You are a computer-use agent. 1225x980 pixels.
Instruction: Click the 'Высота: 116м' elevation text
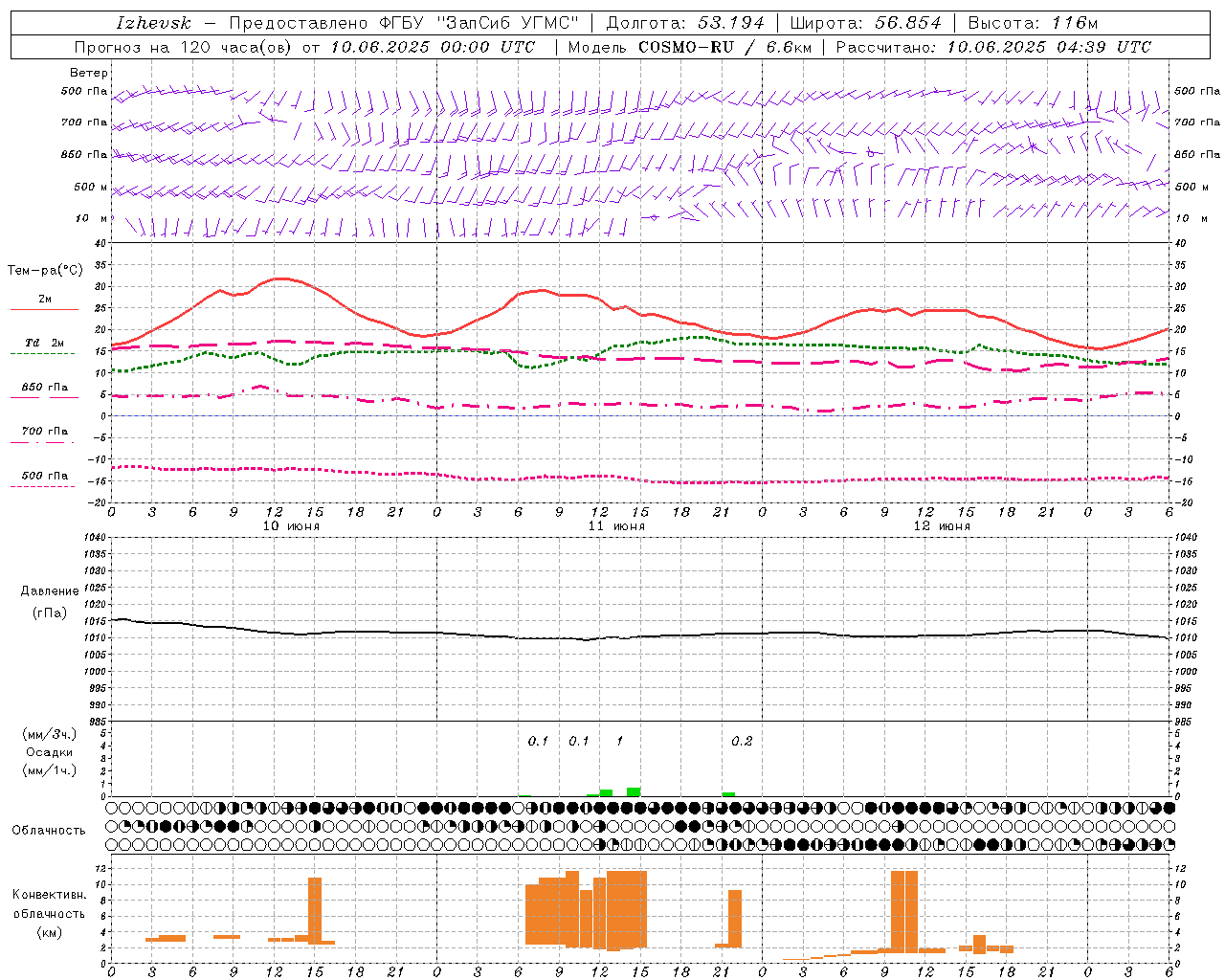coord(1032,23)
